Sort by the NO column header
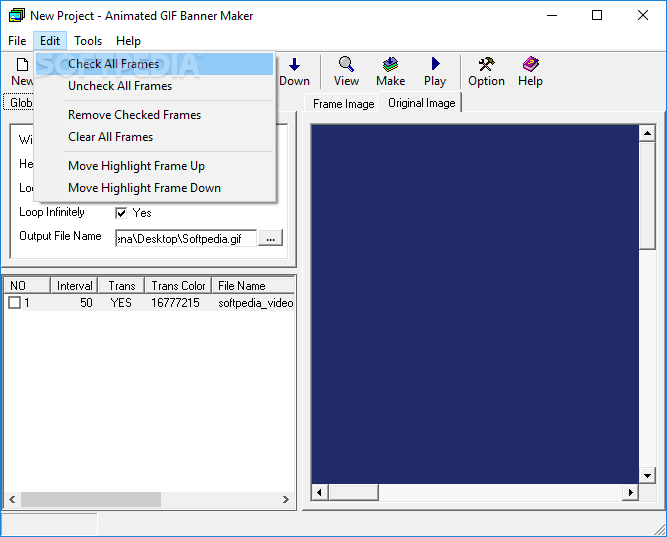Image resolution: width=667 pixels, height=537 pixels. pos(27,286)
